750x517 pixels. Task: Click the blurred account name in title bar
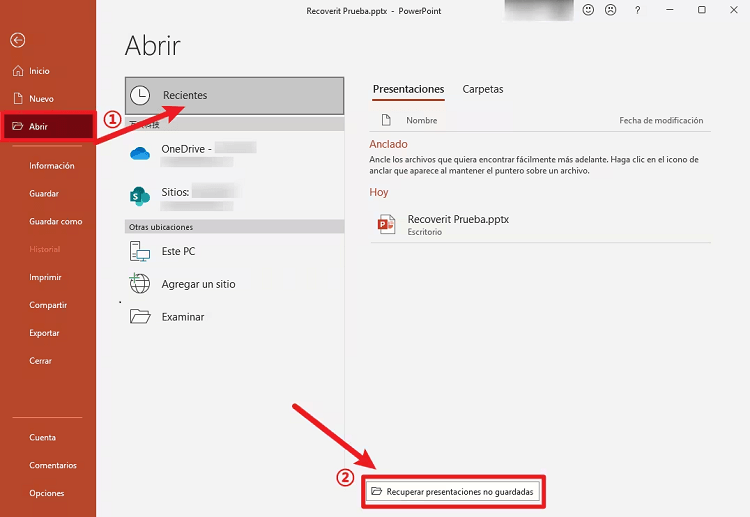tap(539, 10)
